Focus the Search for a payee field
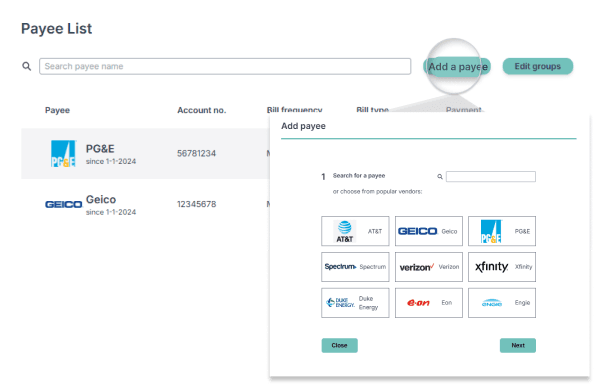 [491, 177]
